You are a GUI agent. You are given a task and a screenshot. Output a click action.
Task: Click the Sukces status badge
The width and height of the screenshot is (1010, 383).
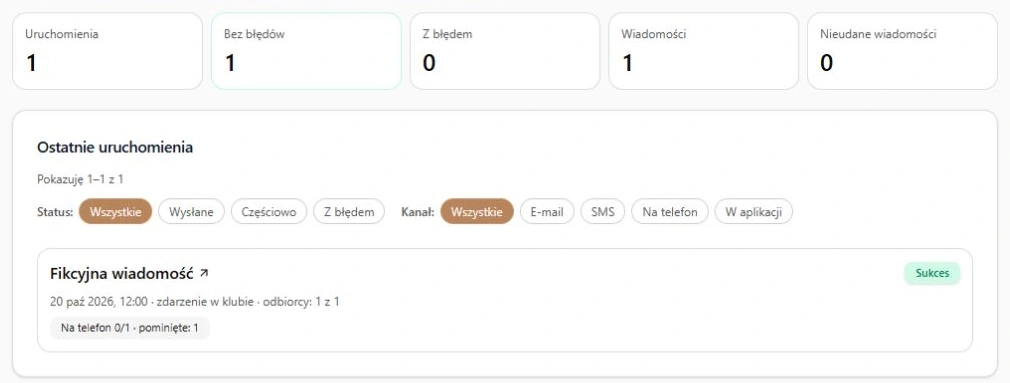tap(932, 273)
